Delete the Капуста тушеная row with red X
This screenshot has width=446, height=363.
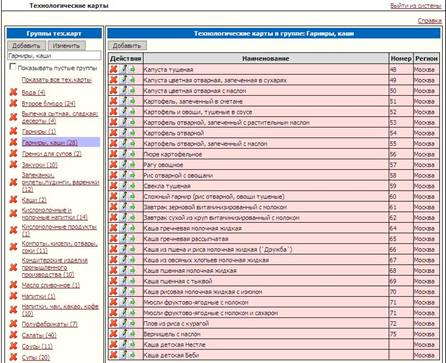tap(114, 69)
